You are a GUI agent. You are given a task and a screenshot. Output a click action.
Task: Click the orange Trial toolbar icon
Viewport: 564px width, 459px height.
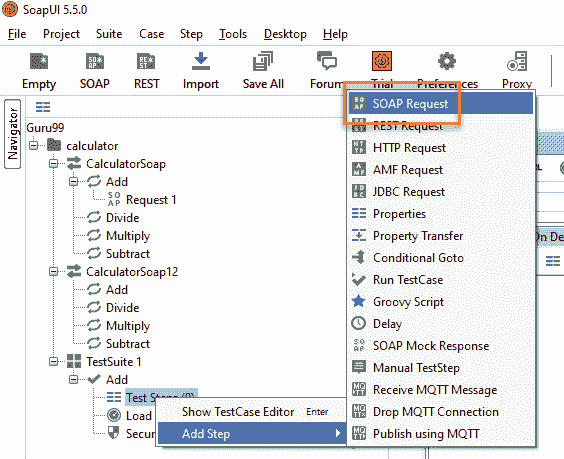pos(382,61)
